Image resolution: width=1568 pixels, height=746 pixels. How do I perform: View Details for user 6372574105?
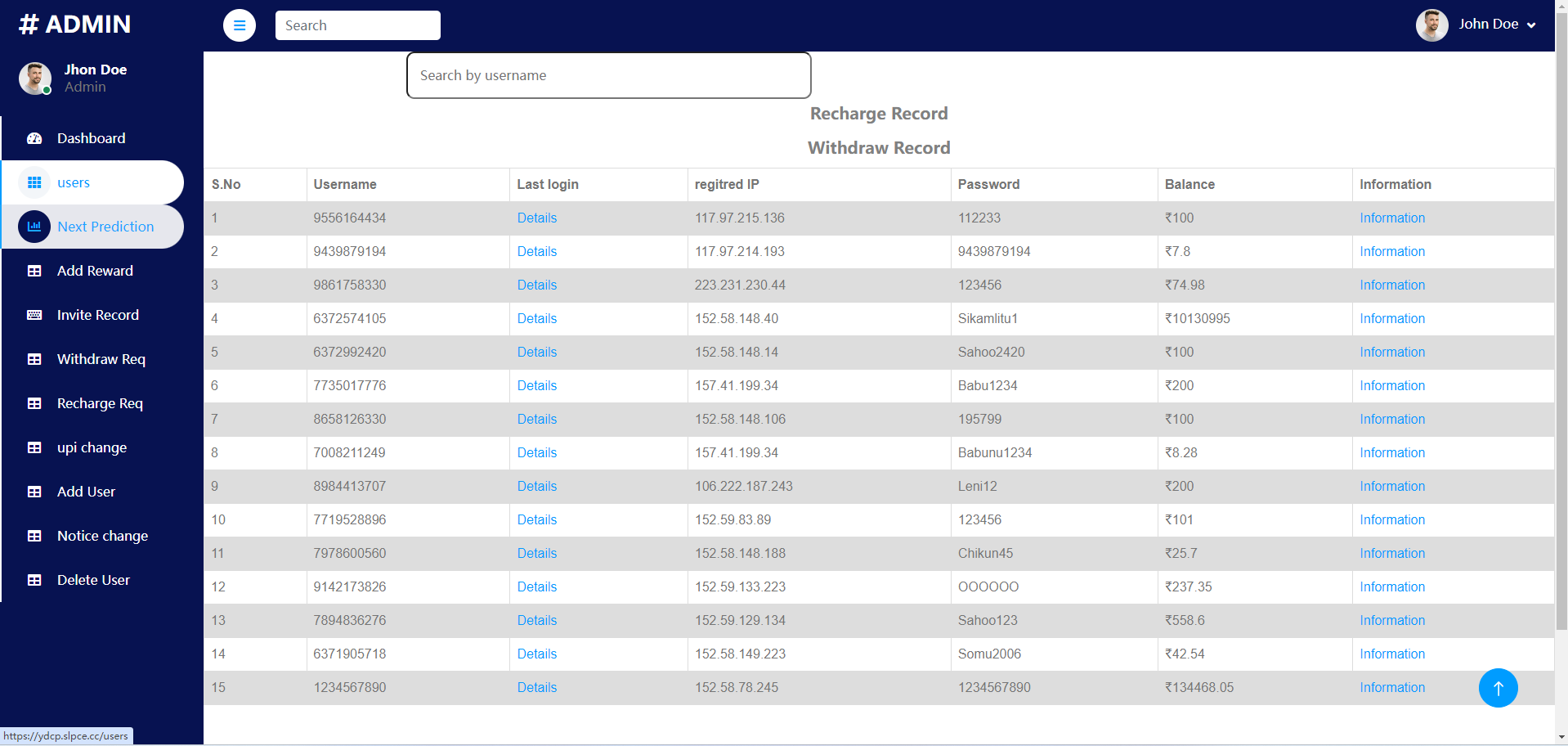(x=537, y=319)
